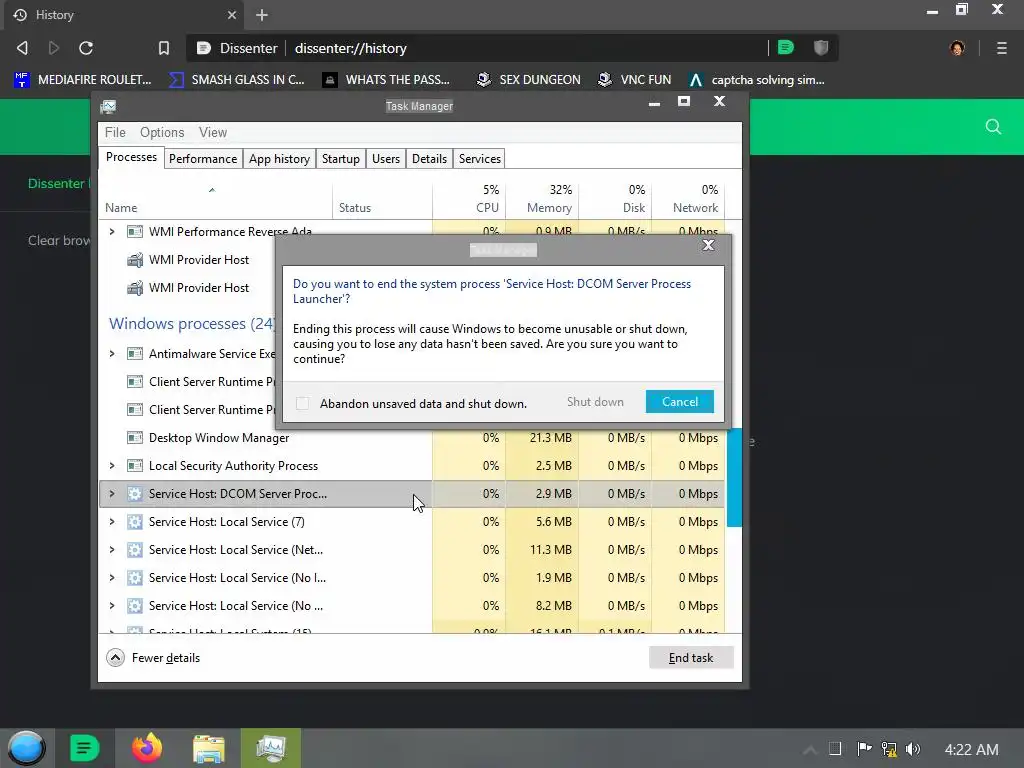Click the Windows processes (24) group heading

pyautogui.click(x=191, y=324)
